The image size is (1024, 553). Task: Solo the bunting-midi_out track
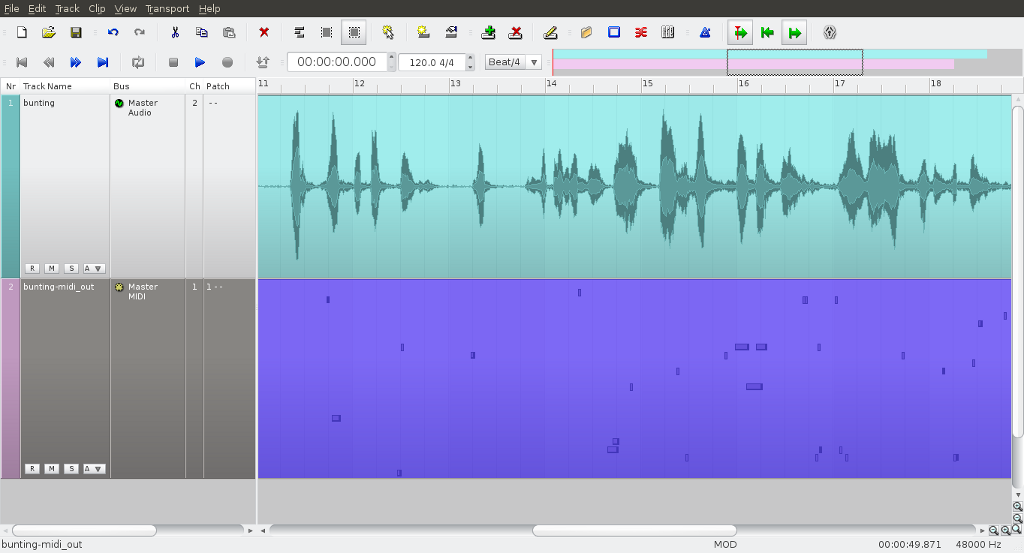click(71, 468)
